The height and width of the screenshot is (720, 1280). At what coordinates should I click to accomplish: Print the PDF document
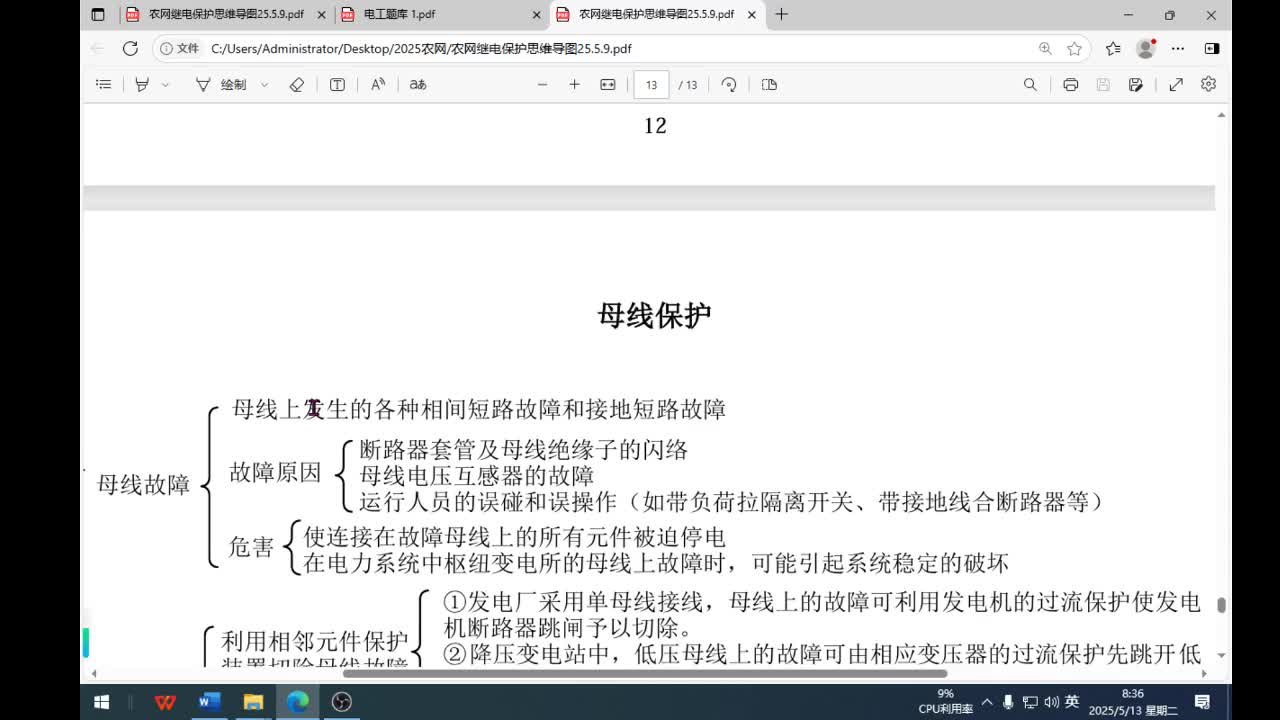click(x=1071, y=85)
